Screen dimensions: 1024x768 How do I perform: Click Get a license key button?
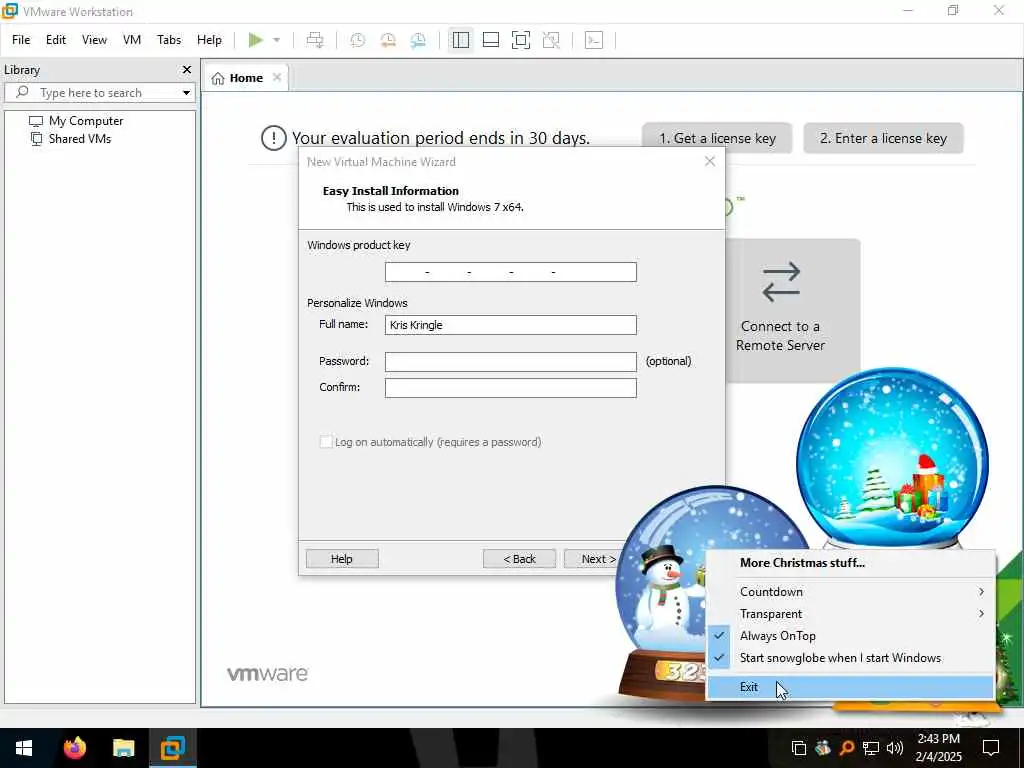coord(717,138)
